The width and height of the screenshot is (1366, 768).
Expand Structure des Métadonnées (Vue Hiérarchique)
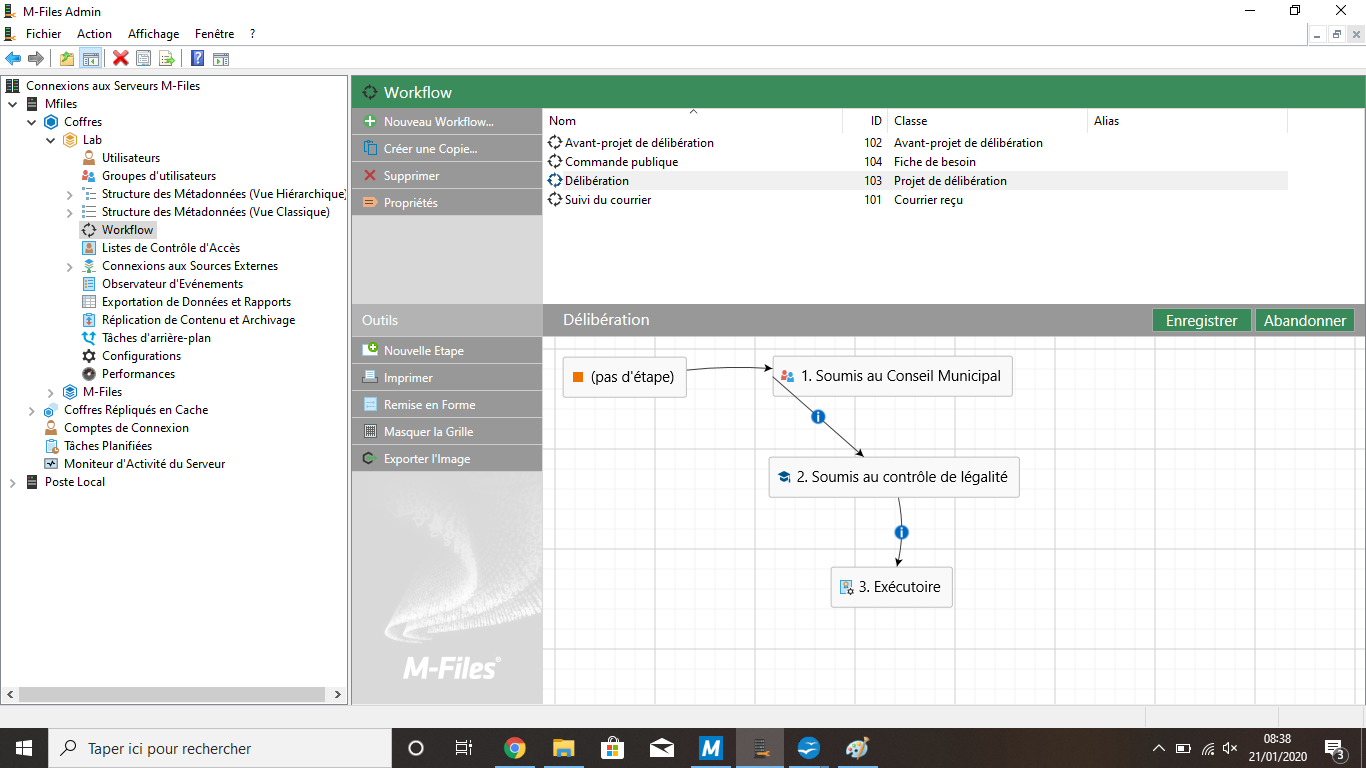pos(70,194)
